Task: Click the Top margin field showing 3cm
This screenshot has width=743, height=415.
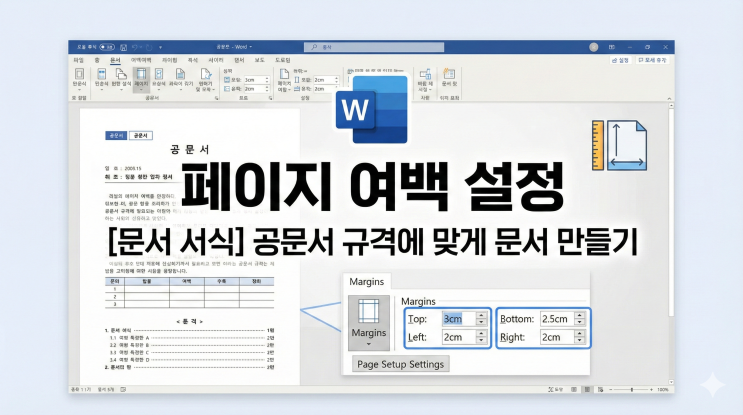Action: [458, 319]
